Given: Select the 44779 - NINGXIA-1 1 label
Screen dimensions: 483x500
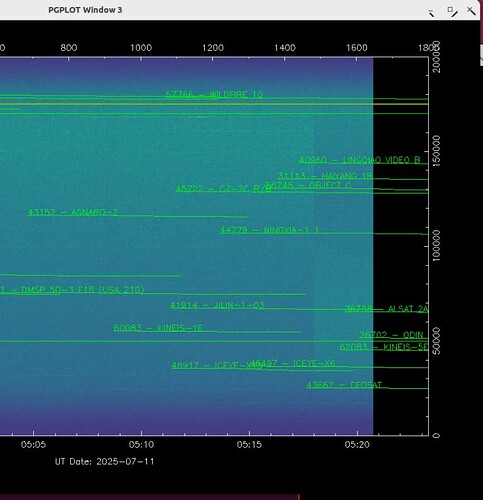Looking at the screenshot, I should (269, 230).
